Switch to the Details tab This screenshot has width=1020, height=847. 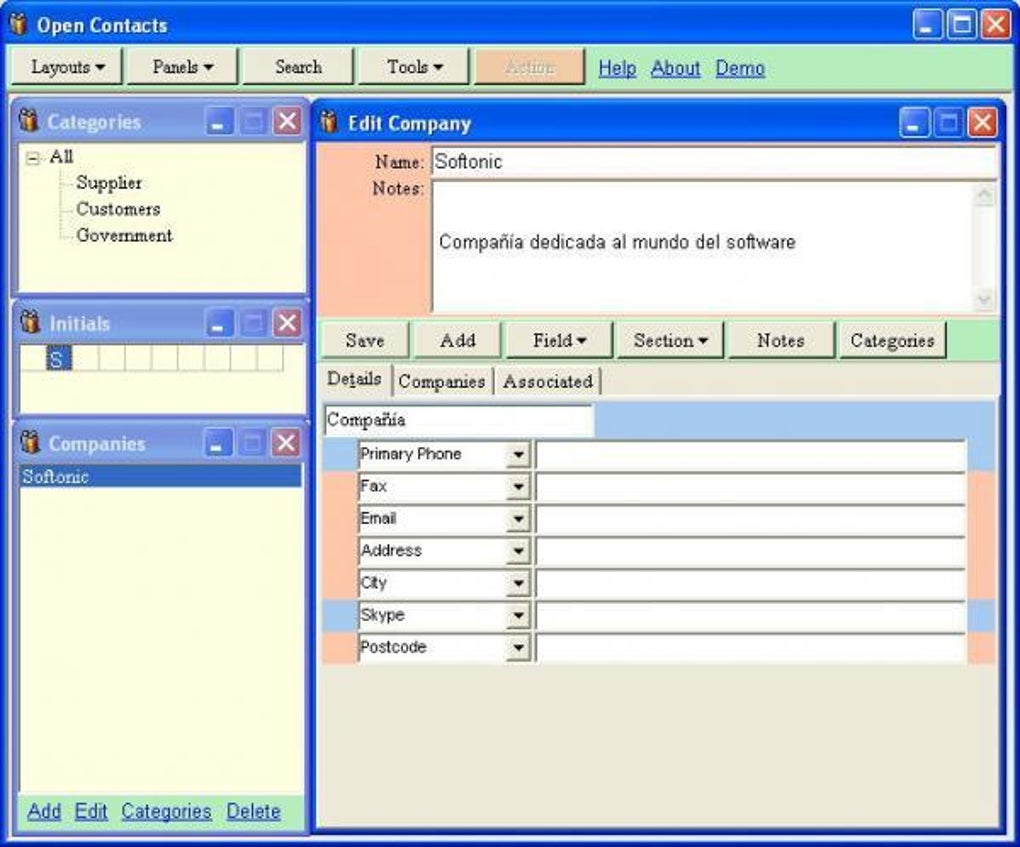tap(355, 379)
